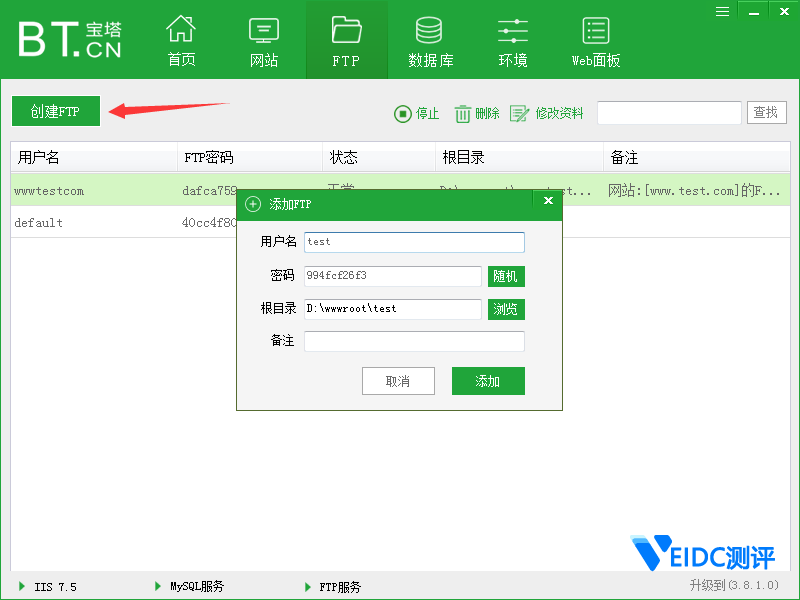Click the 用户名 field containing test

click(414, 242)
